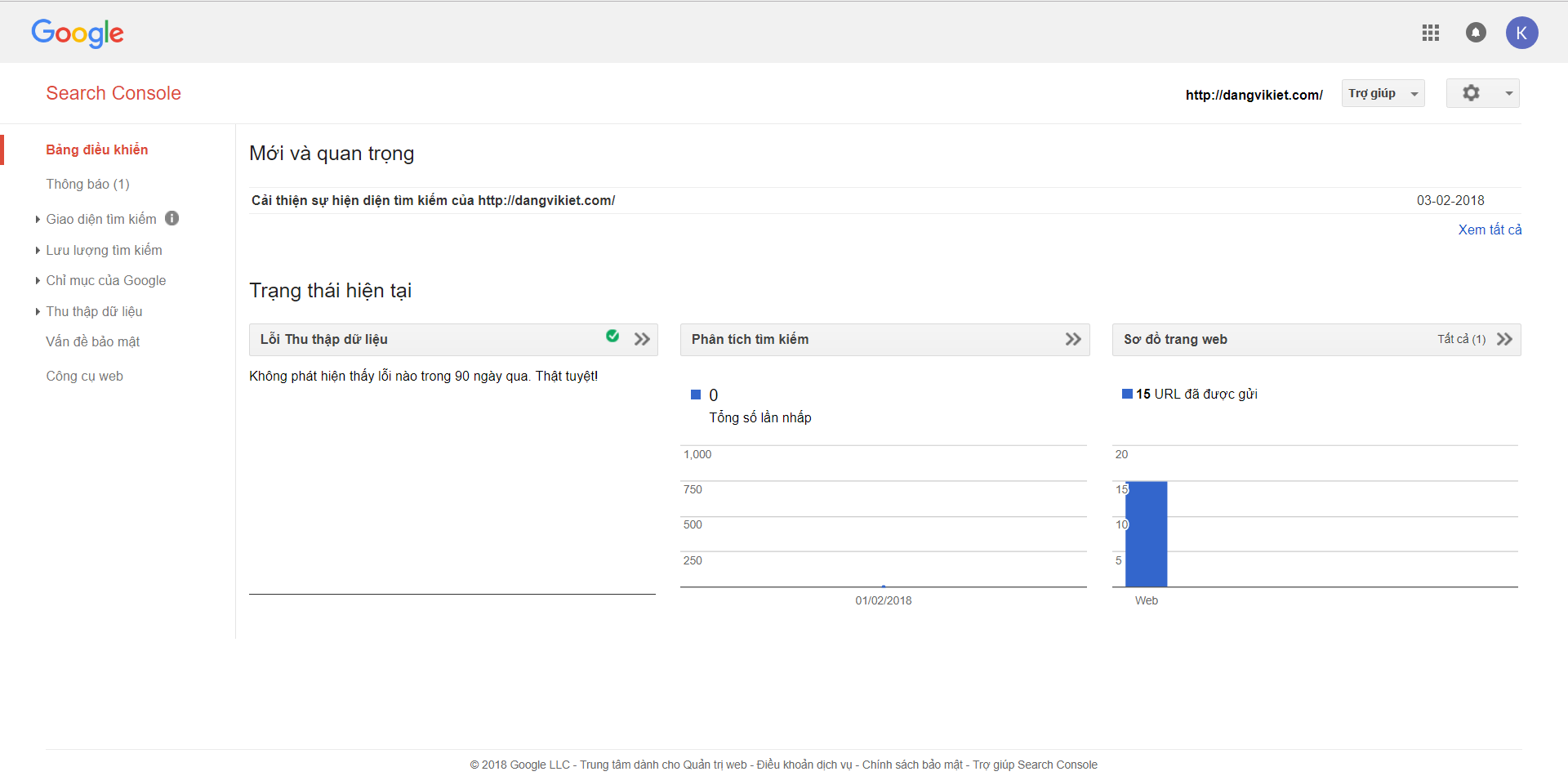Click the Search Console title link
This screenshot has width=1568, height=776.
pos(113,93)
